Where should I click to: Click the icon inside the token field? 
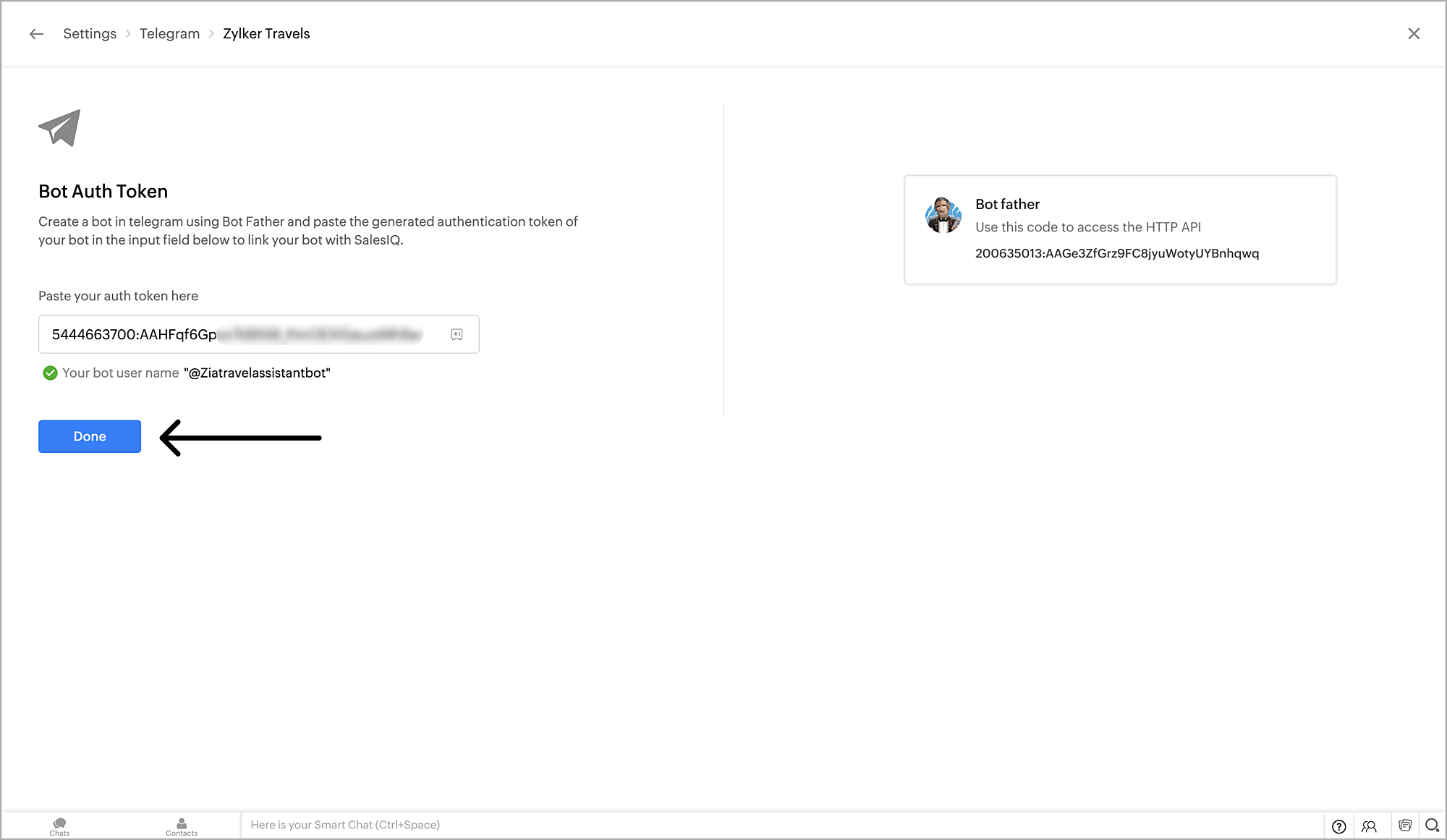pos(457,334)
